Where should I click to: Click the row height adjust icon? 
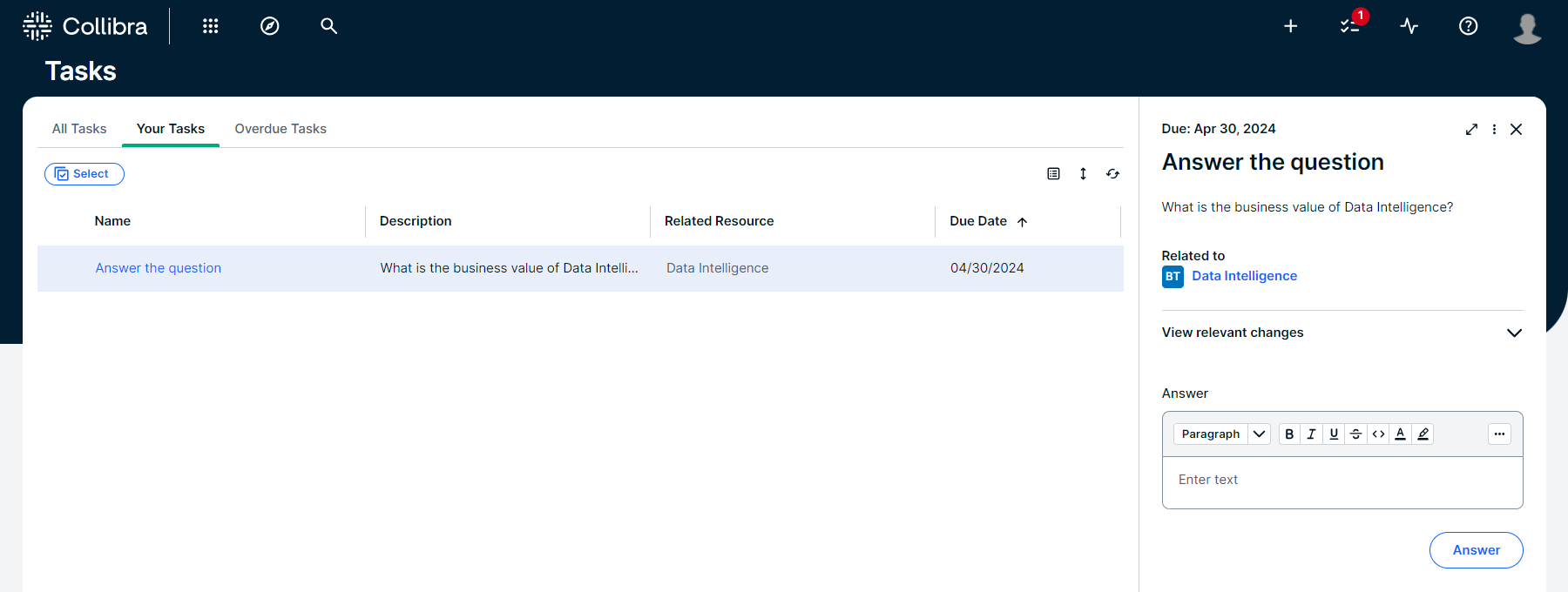click(x=1083, y=174)
